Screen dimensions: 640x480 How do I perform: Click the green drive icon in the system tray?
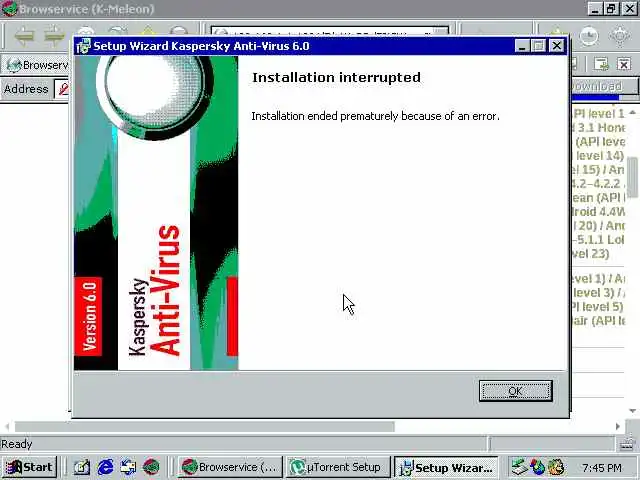[520, 467]
